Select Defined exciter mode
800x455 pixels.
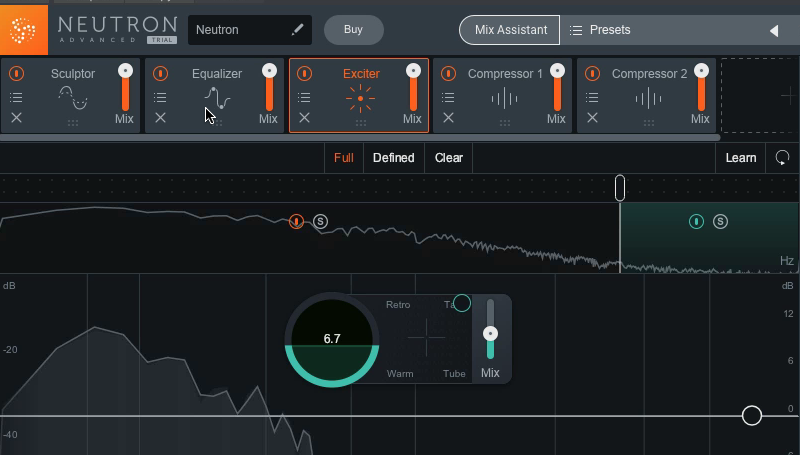click(x=393, y=158)
